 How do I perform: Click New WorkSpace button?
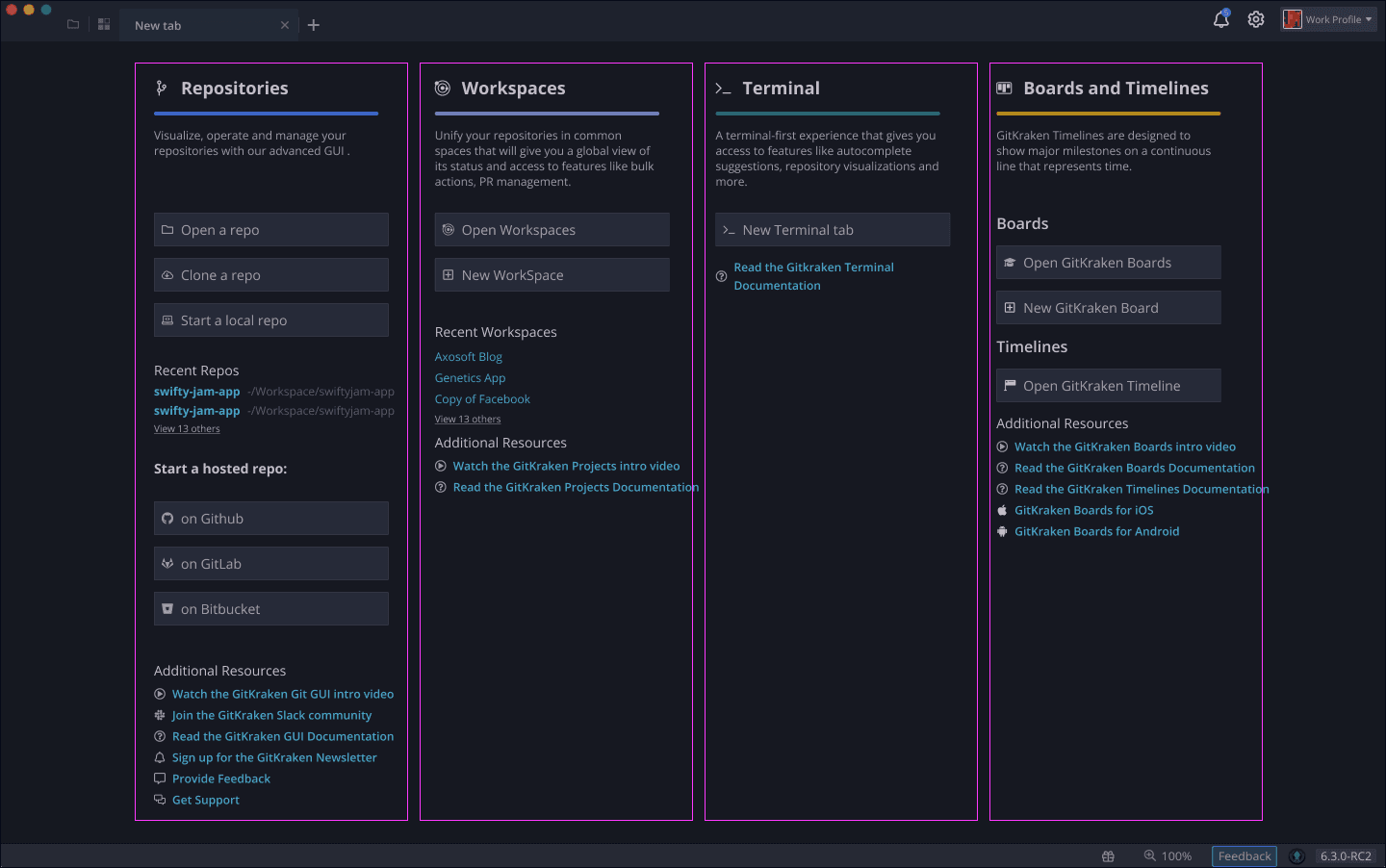tap(552, 275)
